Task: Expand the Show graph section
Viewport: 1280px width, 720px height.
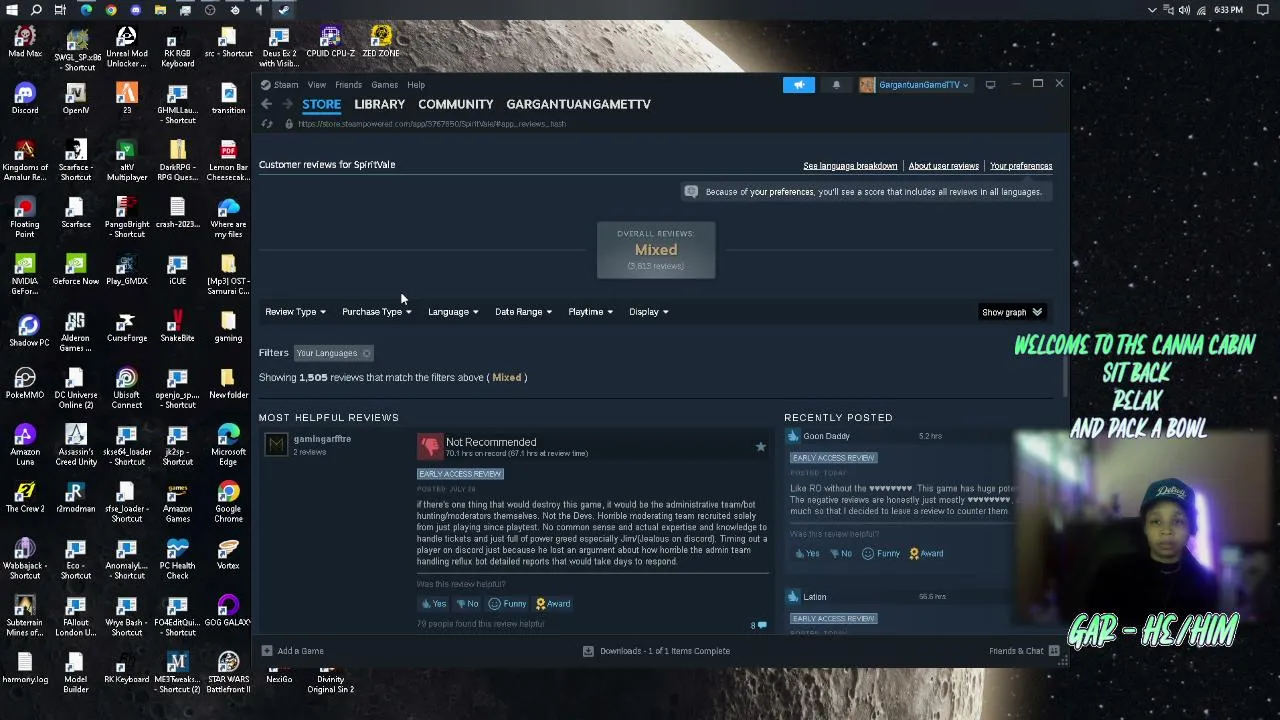Action: [x=1012, y=312]
